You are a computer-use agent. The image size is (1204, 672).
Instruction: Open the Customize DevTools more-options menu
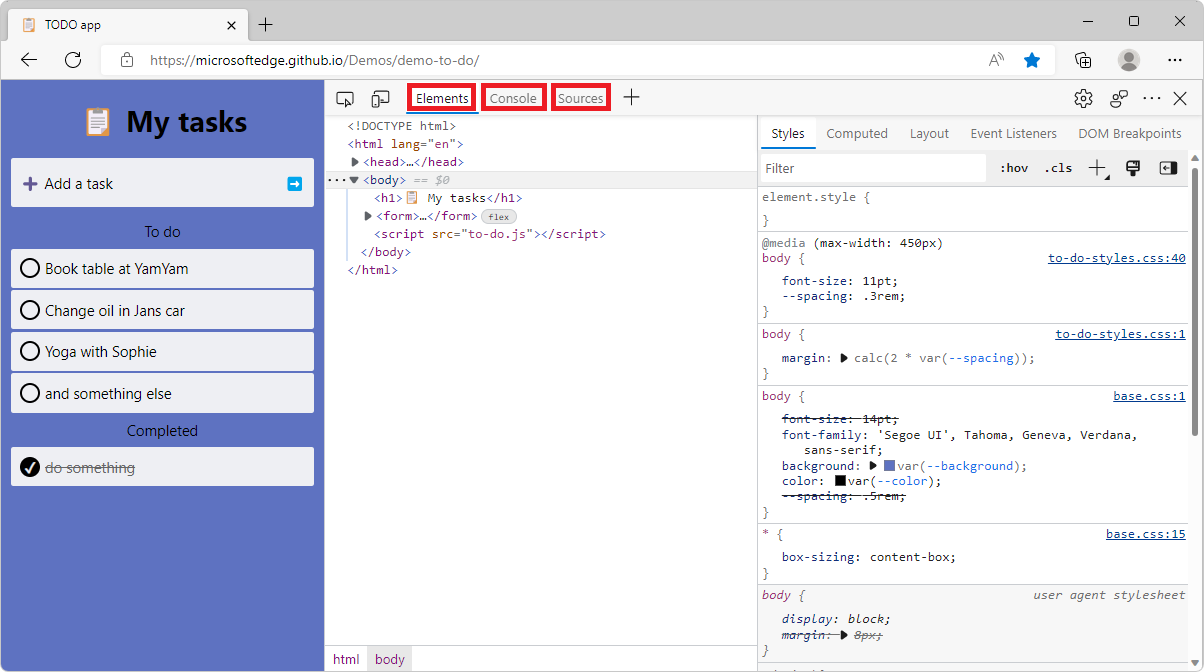point(1152,97)
